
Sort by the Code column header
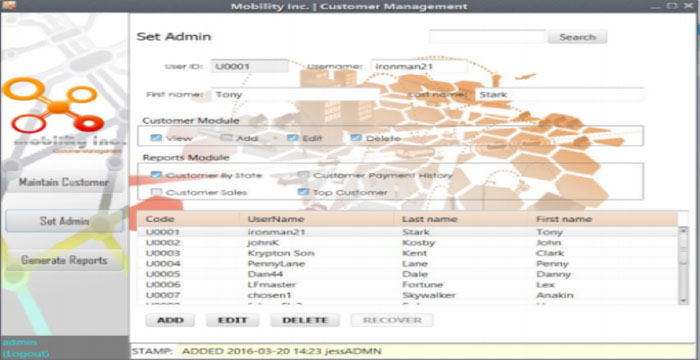(x=188, y=219)
